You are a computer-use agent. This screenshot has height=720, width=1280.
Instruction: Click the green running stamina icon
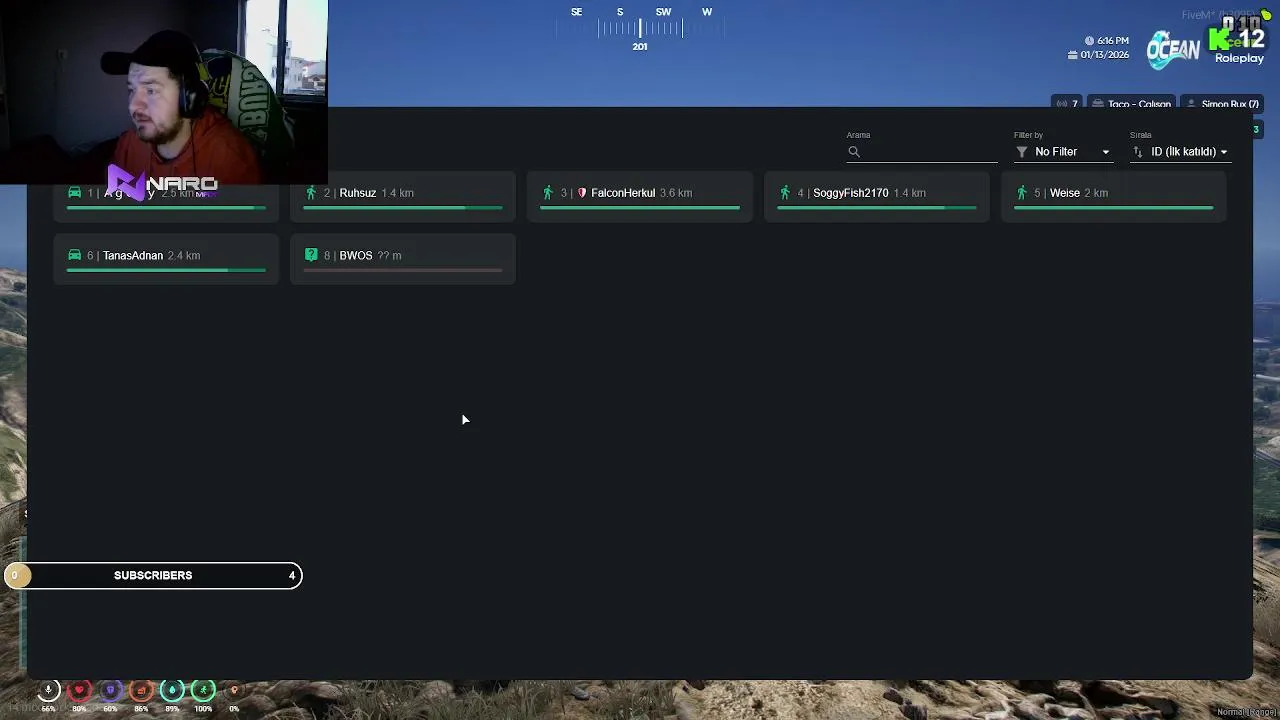click(203, 690)
